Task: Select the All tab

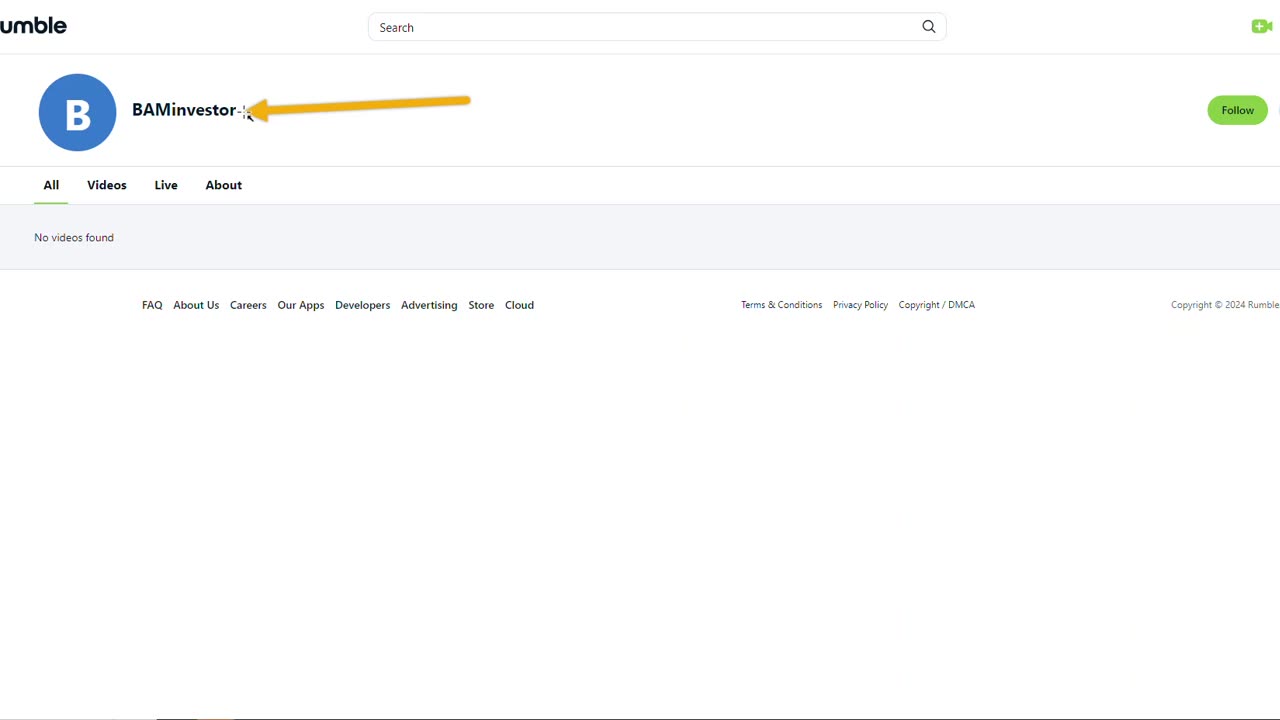Action: tap(51, 185)
